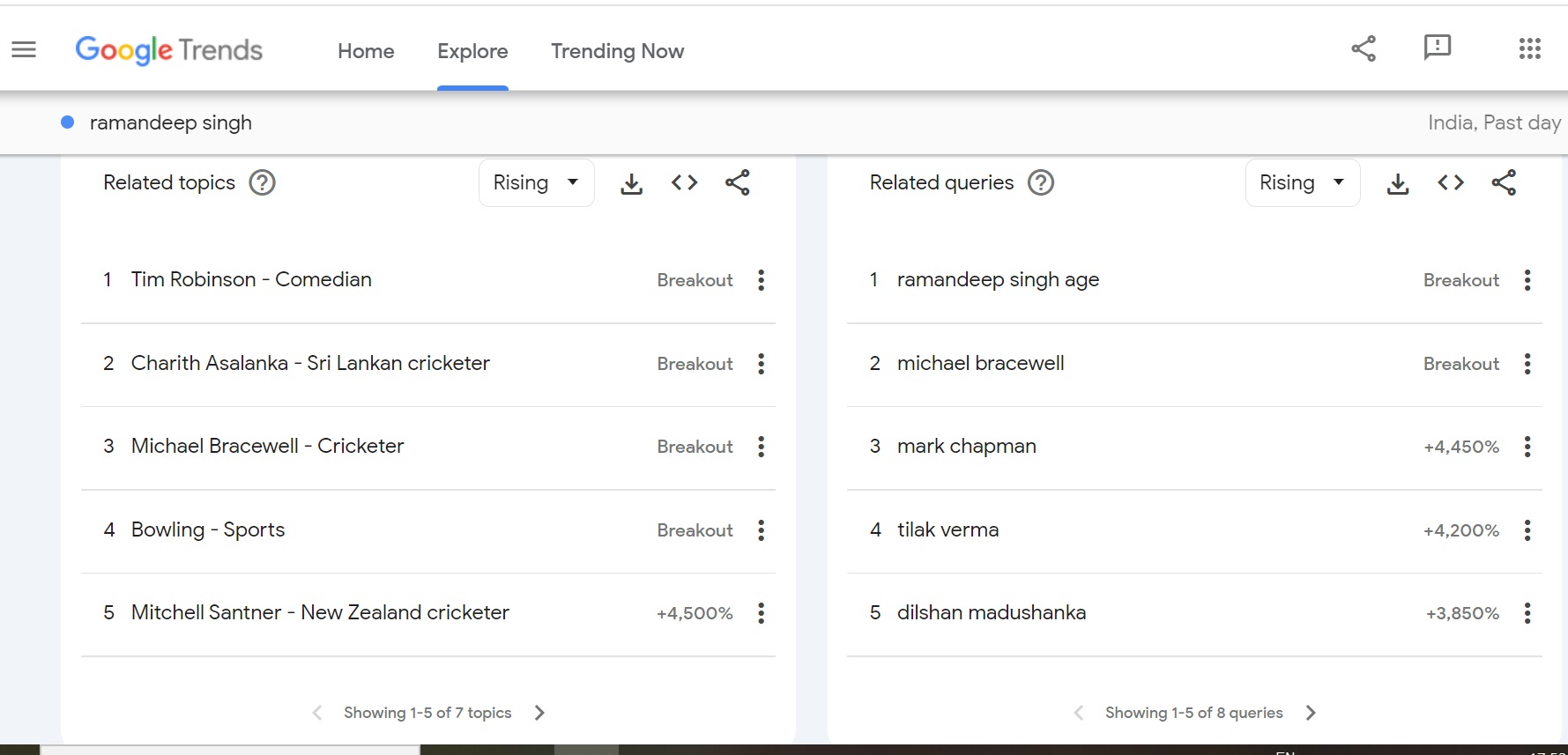1568x755 pixels.
Task: Go to the Home tab
Action: pos(366,51)
